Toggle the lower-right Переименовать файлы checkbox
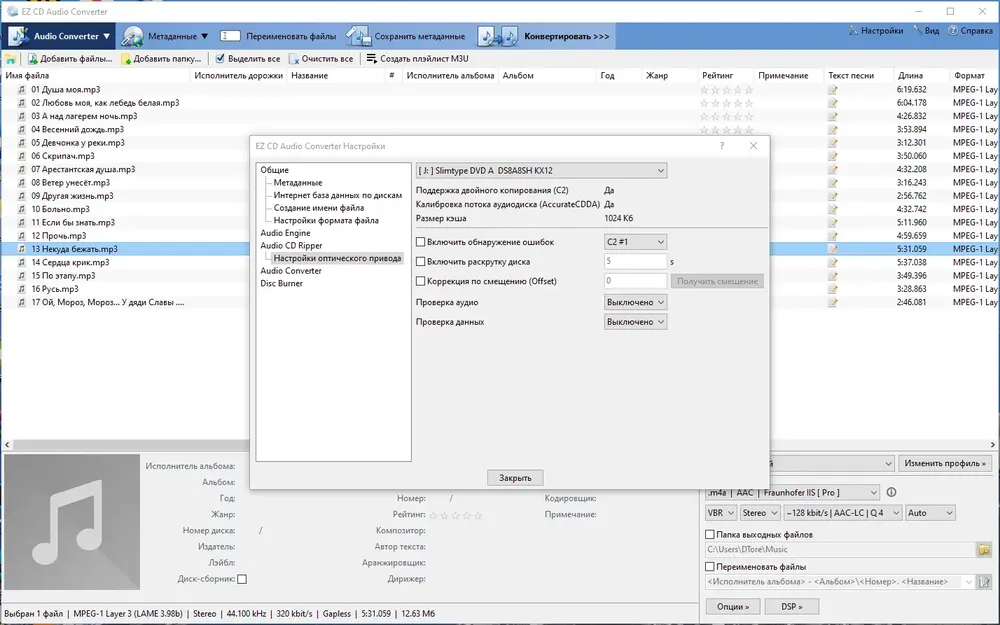This screenshot has width=1000, height=625. 709,566
